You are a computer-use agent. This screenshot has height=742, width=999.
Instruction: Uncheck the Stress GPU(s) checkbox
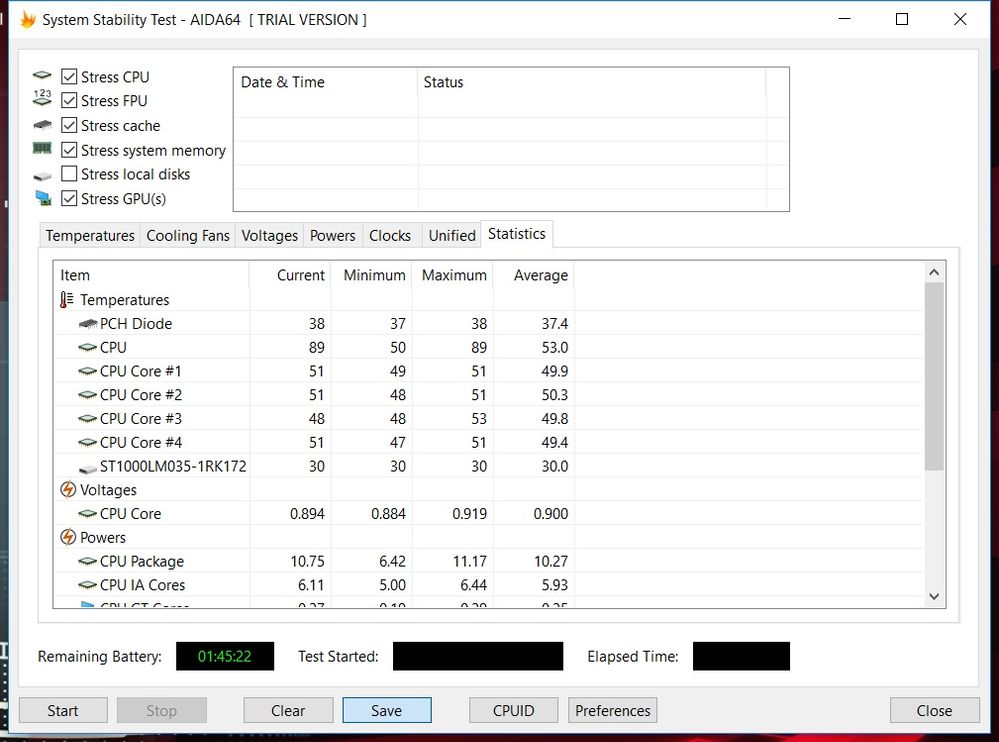(69, 198)
